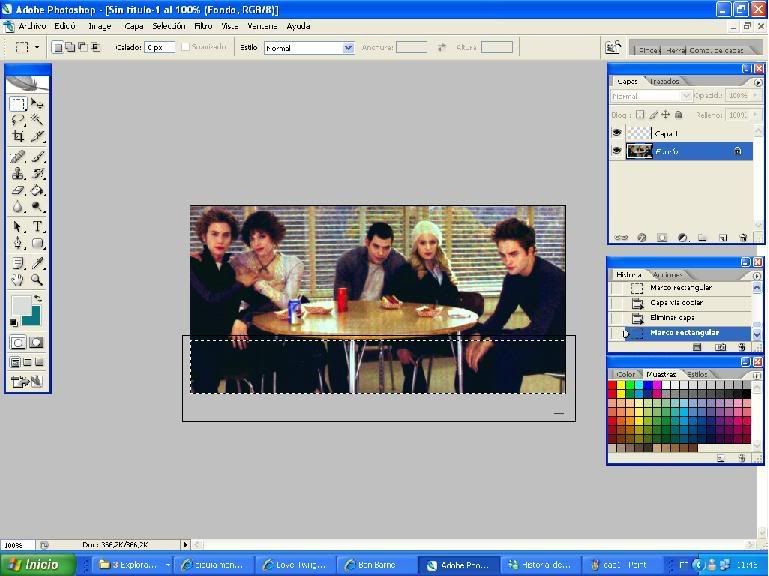This screenshot has height=576, width=769.
Task: Switch to the Muestras tab
Action: pyautogui.click(x=661, y=374)
